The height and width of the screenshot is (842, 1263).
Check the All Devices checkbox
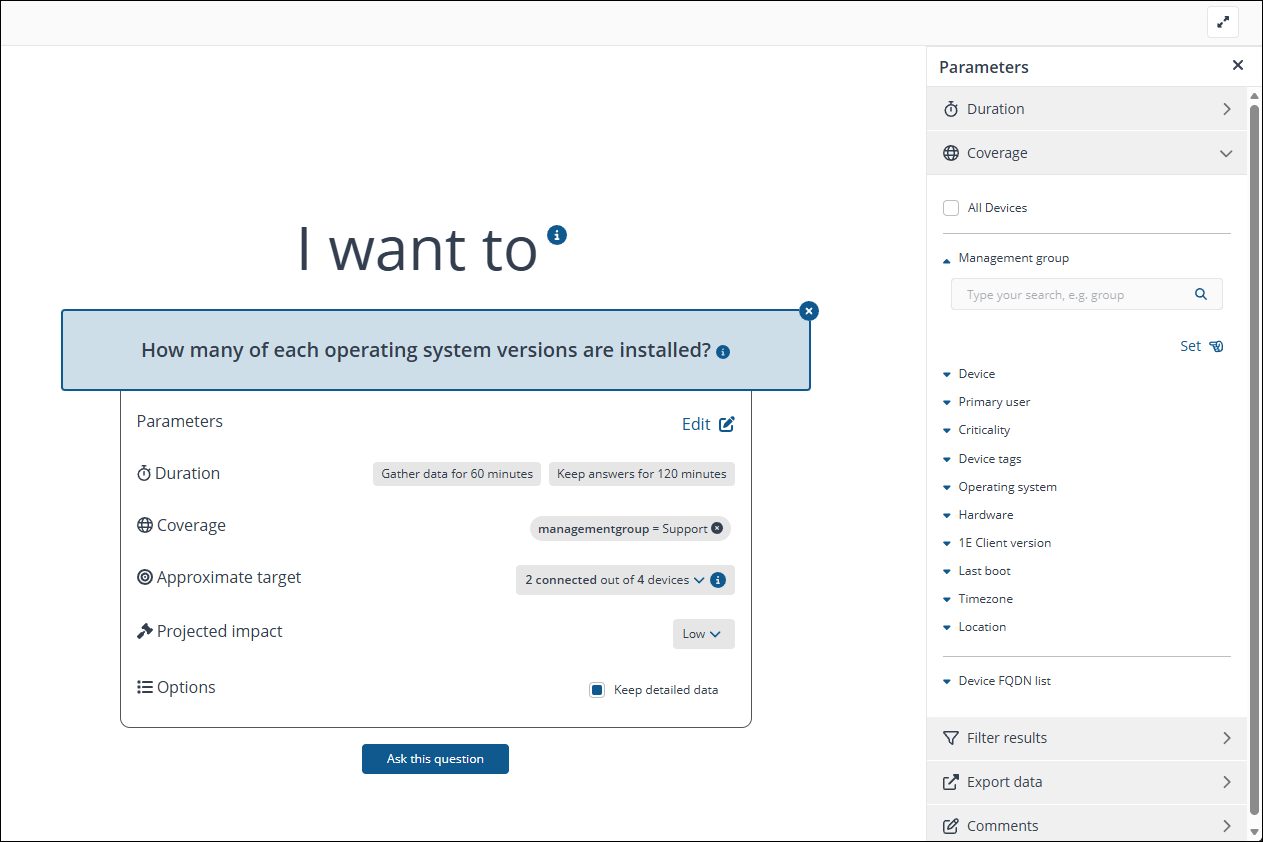[951, 208]
